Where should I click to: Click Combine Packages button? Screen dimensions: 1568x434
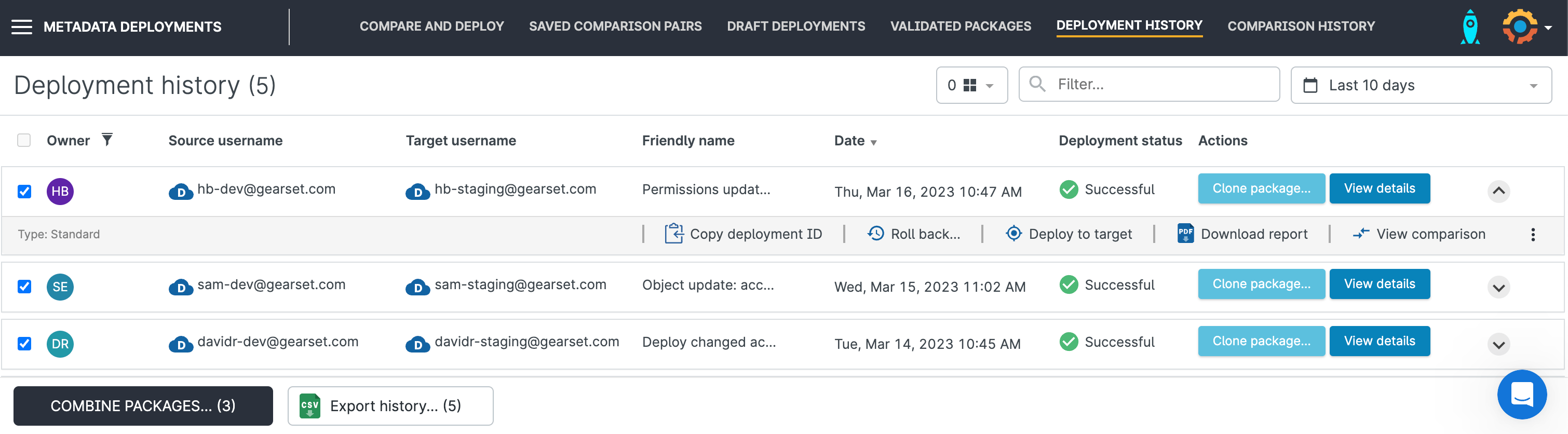(143, 405)
